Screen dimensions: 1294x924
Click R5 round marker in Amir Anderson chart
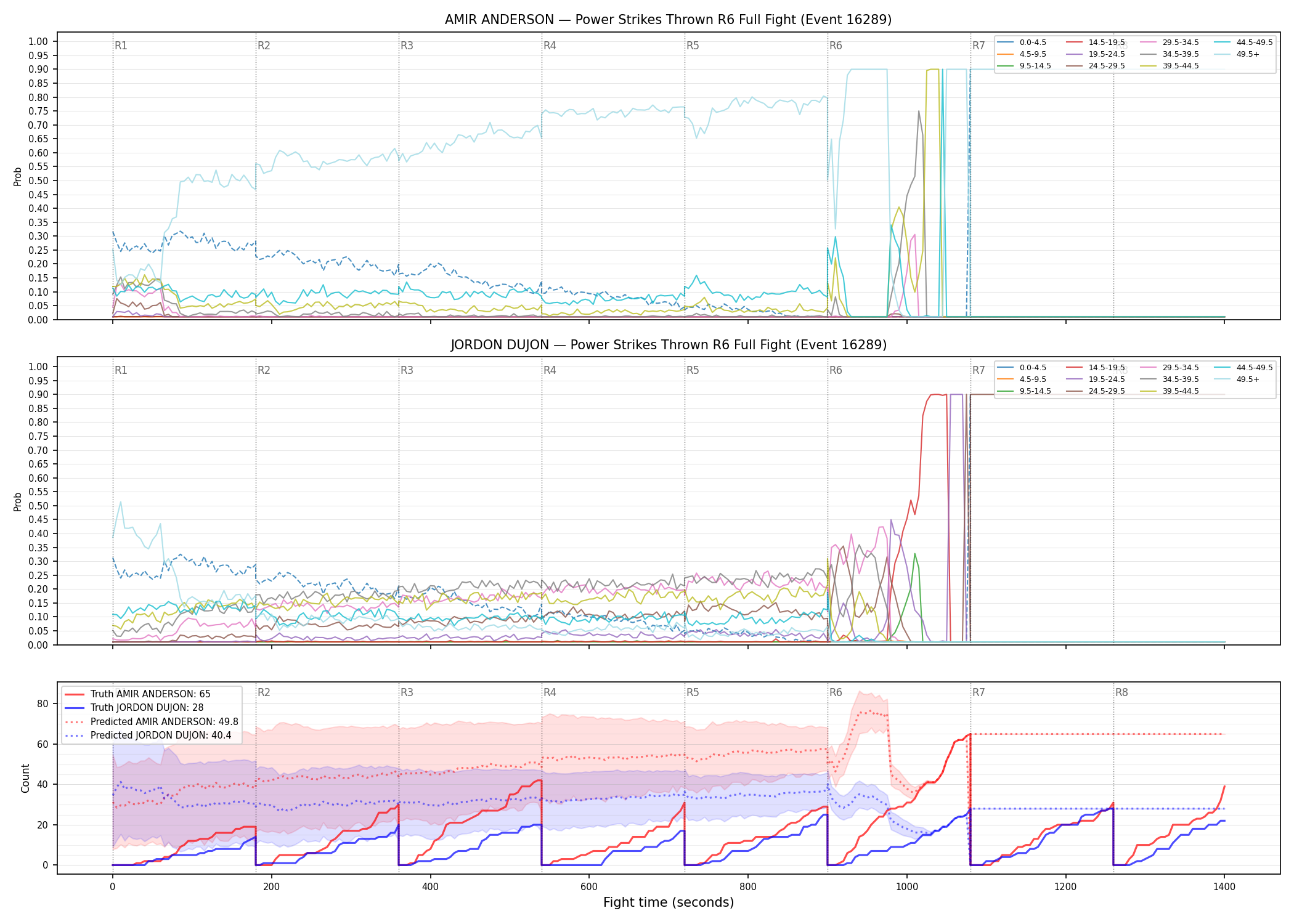(x=693, y=46)
